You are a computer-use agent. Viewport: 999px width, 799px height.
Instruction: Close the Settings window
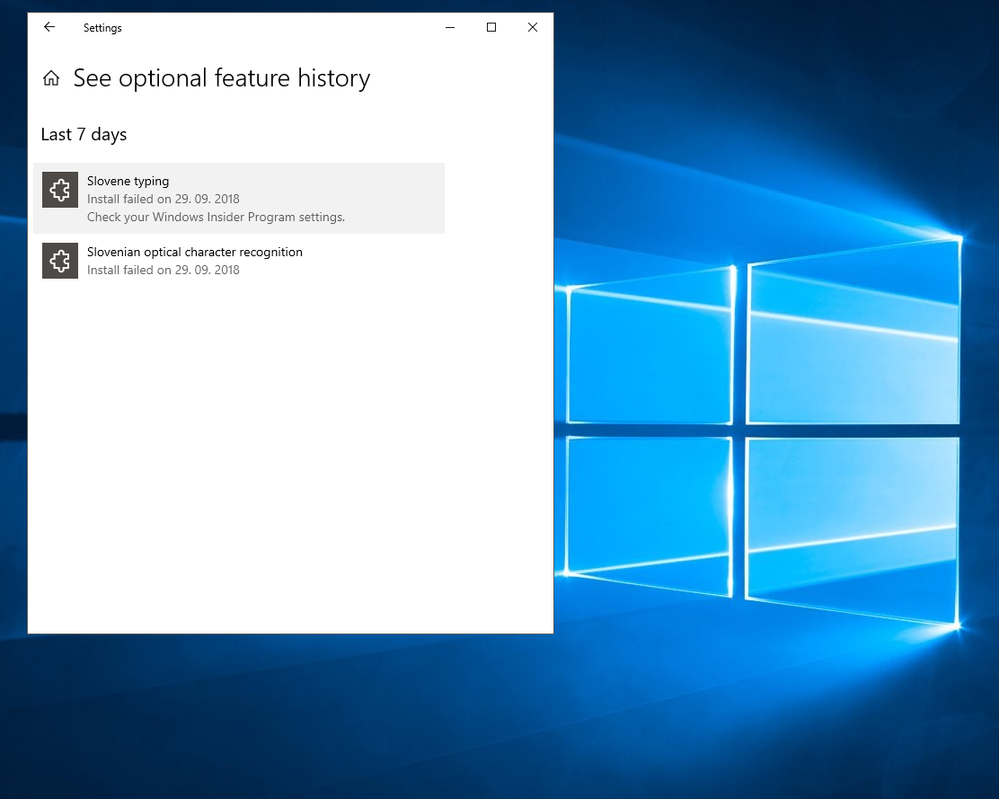(533, 27)
